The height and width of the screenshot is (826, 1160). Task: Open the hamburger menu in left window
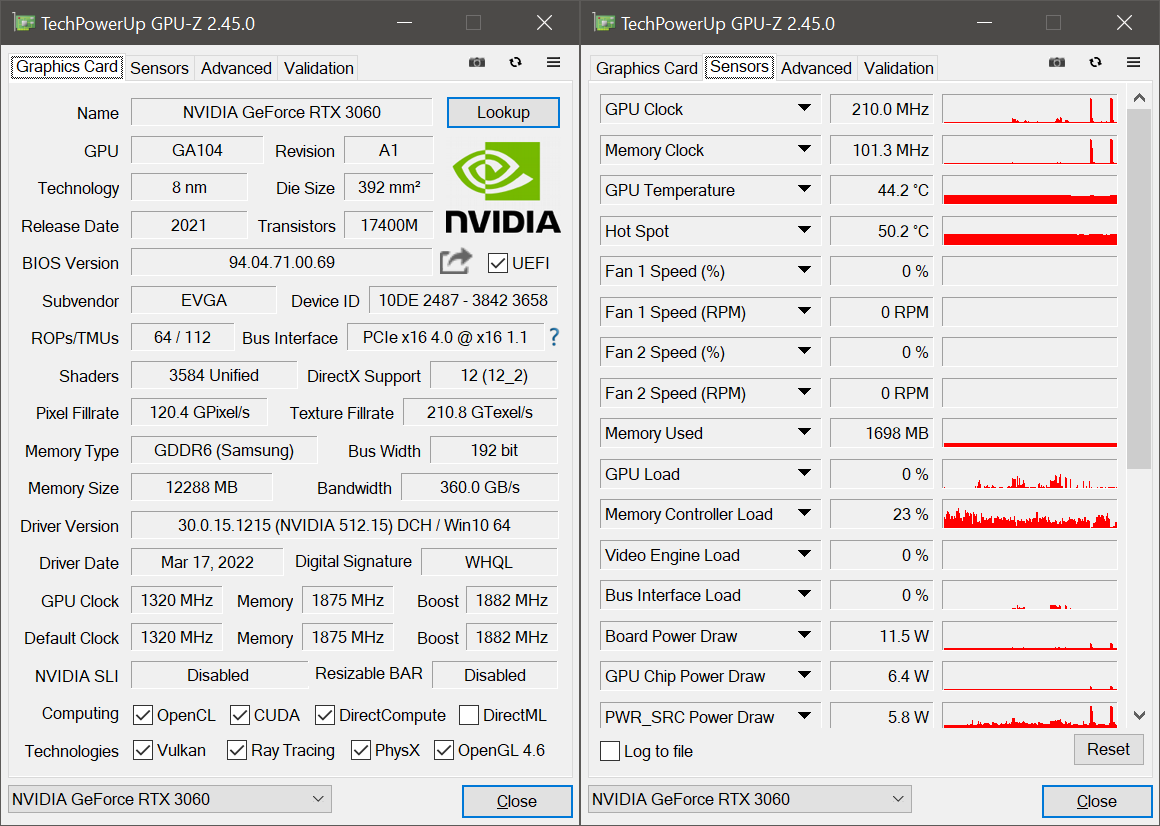click(553, 63)
